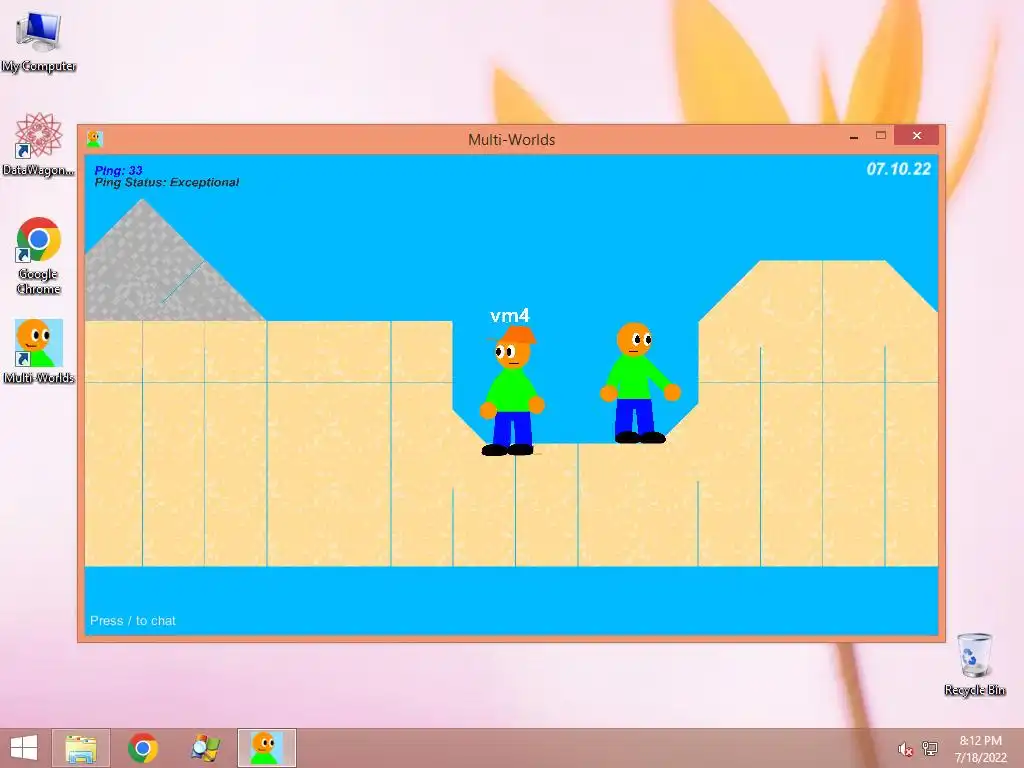Click the Multi-Worlds window title text
Image resolution: width=1024 pixels, height=768 pixels.
(511, 140)
